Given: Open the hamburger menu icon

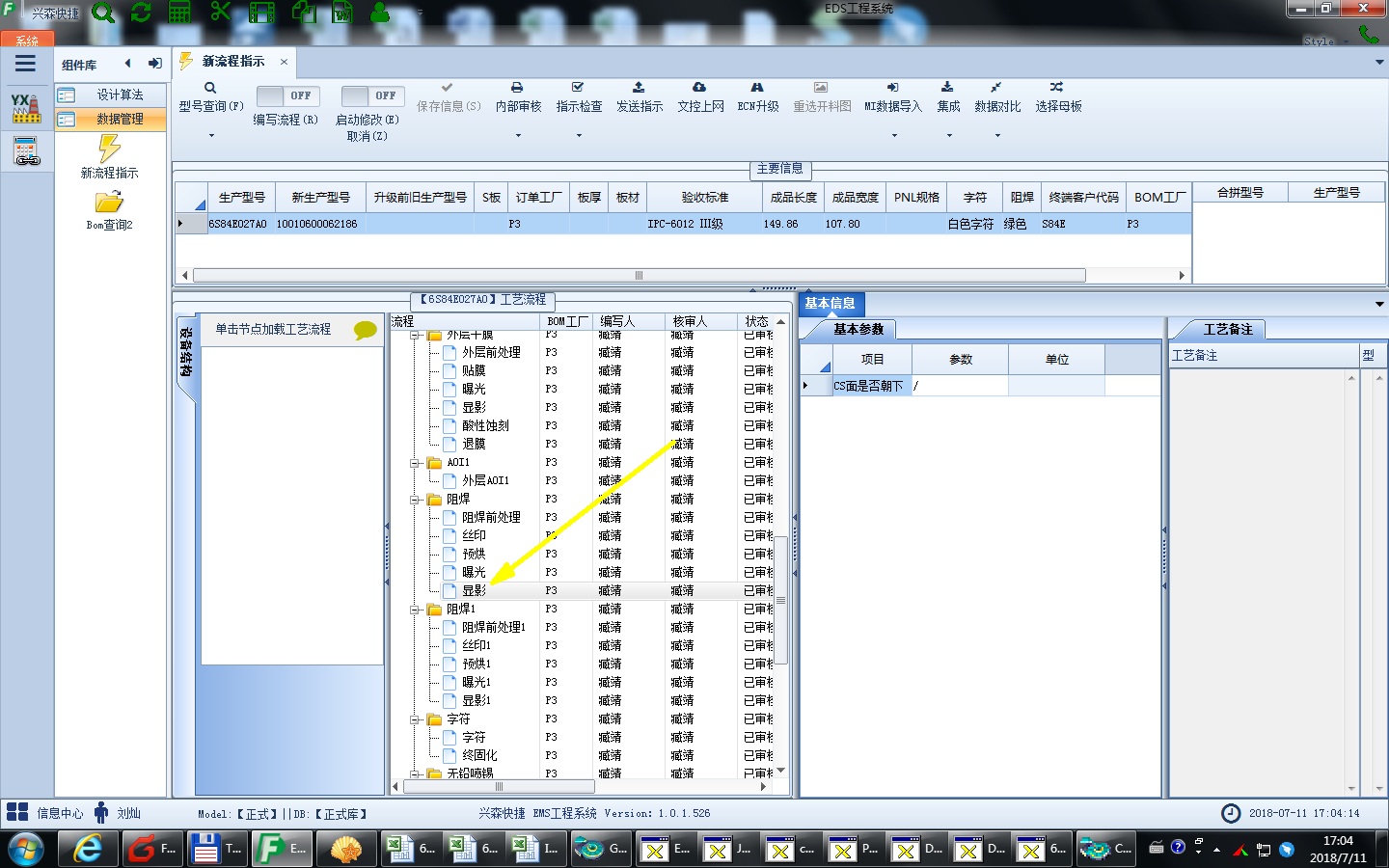Looking at the screenshot, I should point(26,64).
